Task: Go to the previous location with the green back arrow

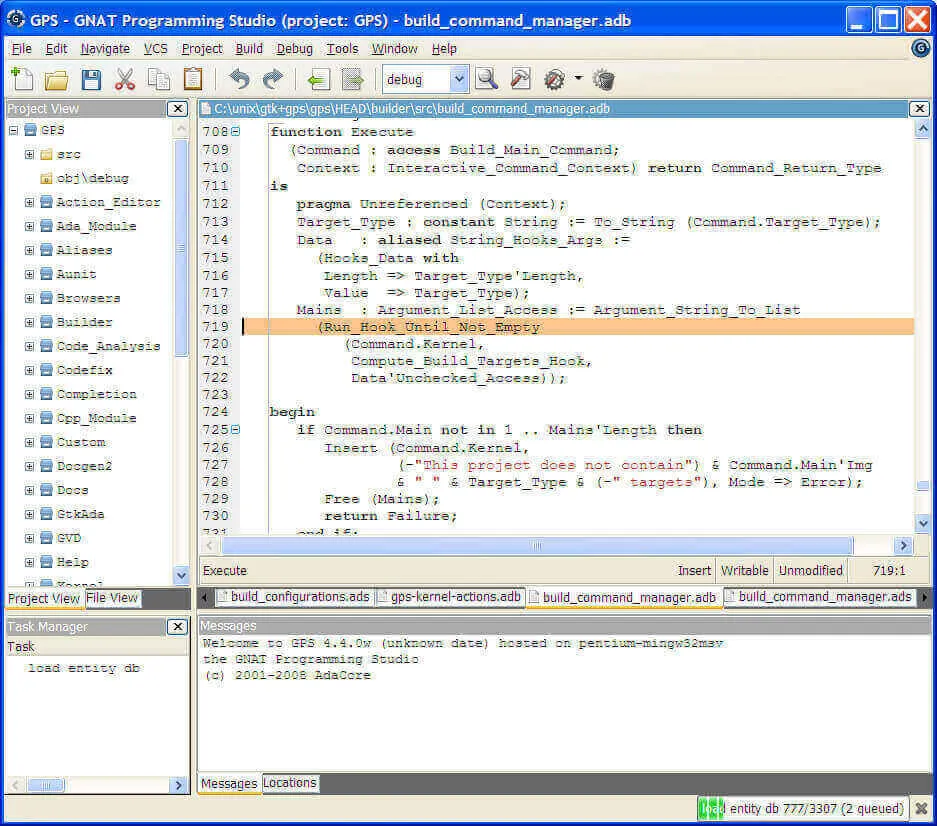Action: 318,79
